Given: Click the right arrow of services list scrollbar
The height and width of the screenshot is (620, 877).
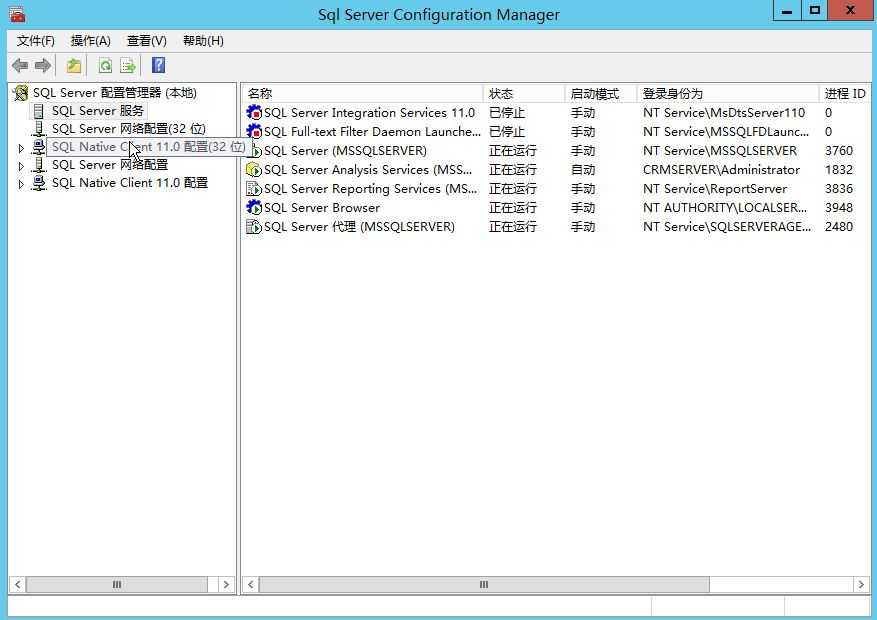Looking at the screenshot, I should pos(861,585).
